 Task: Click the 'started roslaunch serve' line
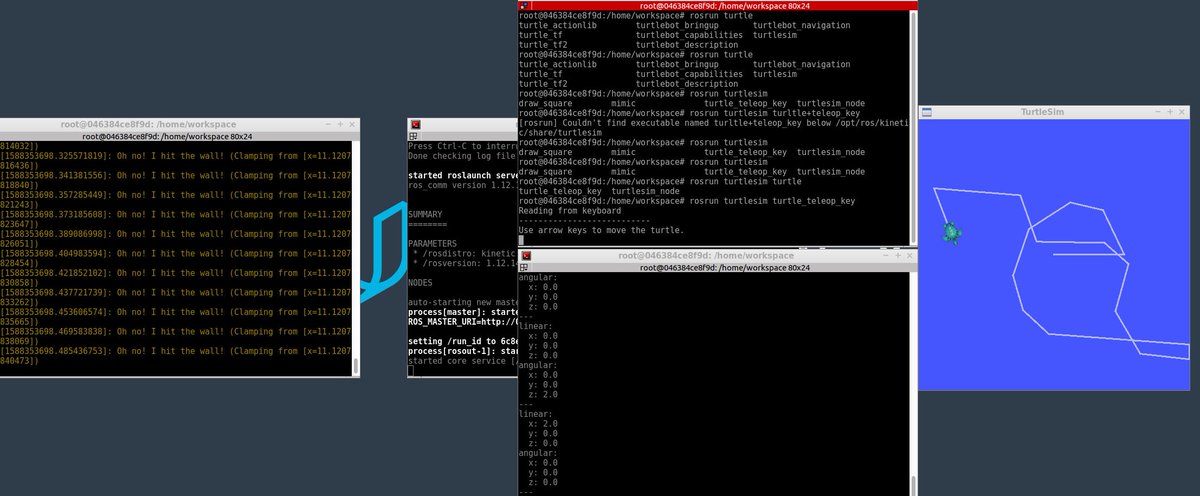(x=462, y=175)
